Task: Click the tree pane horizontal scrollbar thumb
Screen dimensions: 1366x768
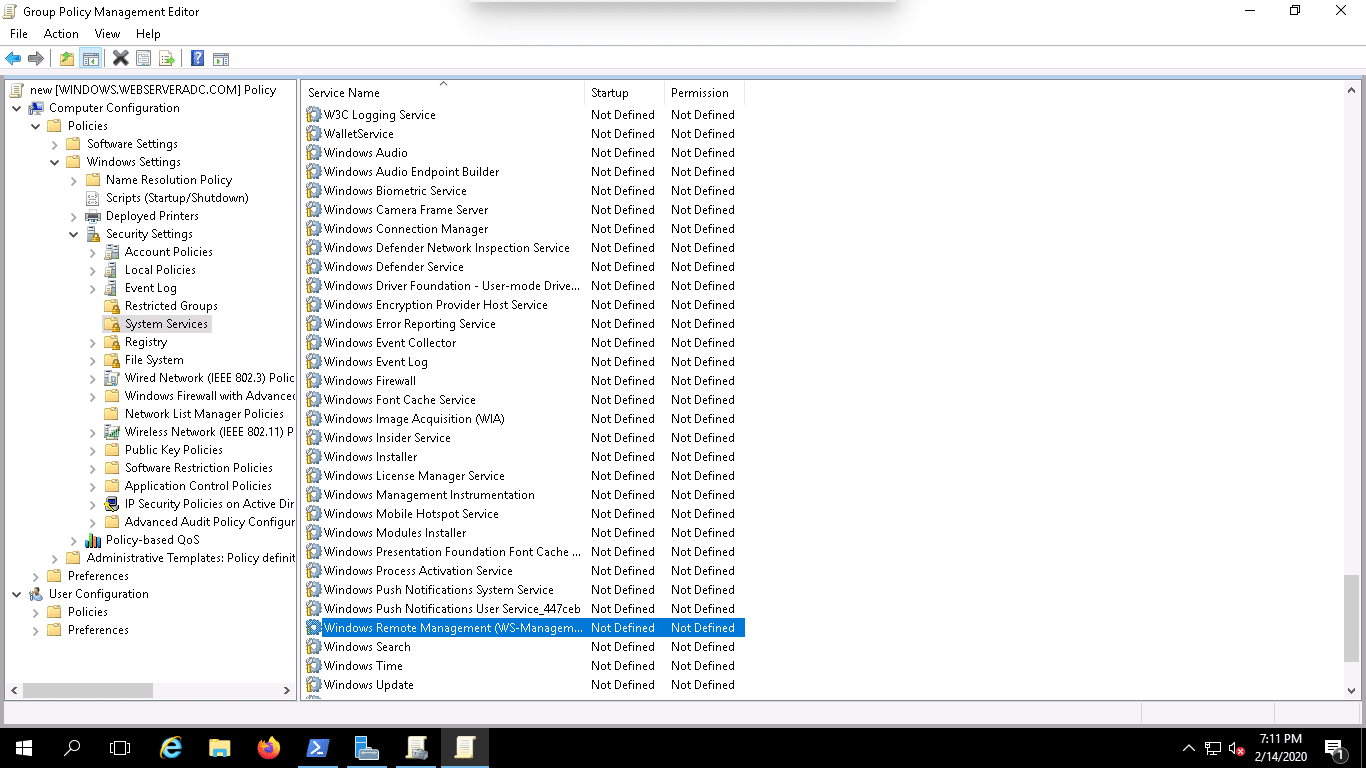Action: click(88, 690)
